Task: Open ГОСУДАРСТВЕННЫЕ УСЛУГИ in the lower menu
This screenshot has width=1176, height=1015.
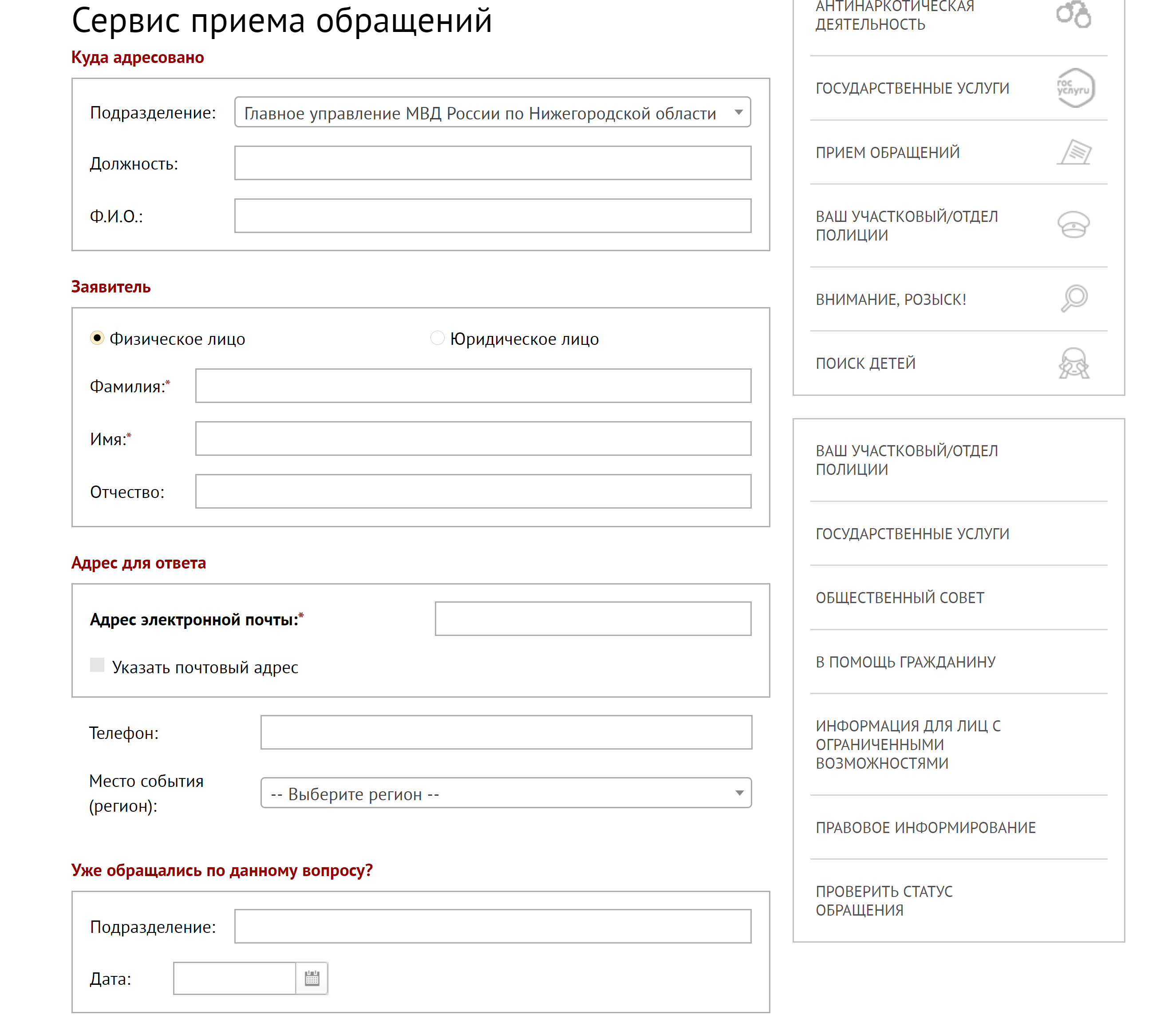Action: click(x=913, y=533)
